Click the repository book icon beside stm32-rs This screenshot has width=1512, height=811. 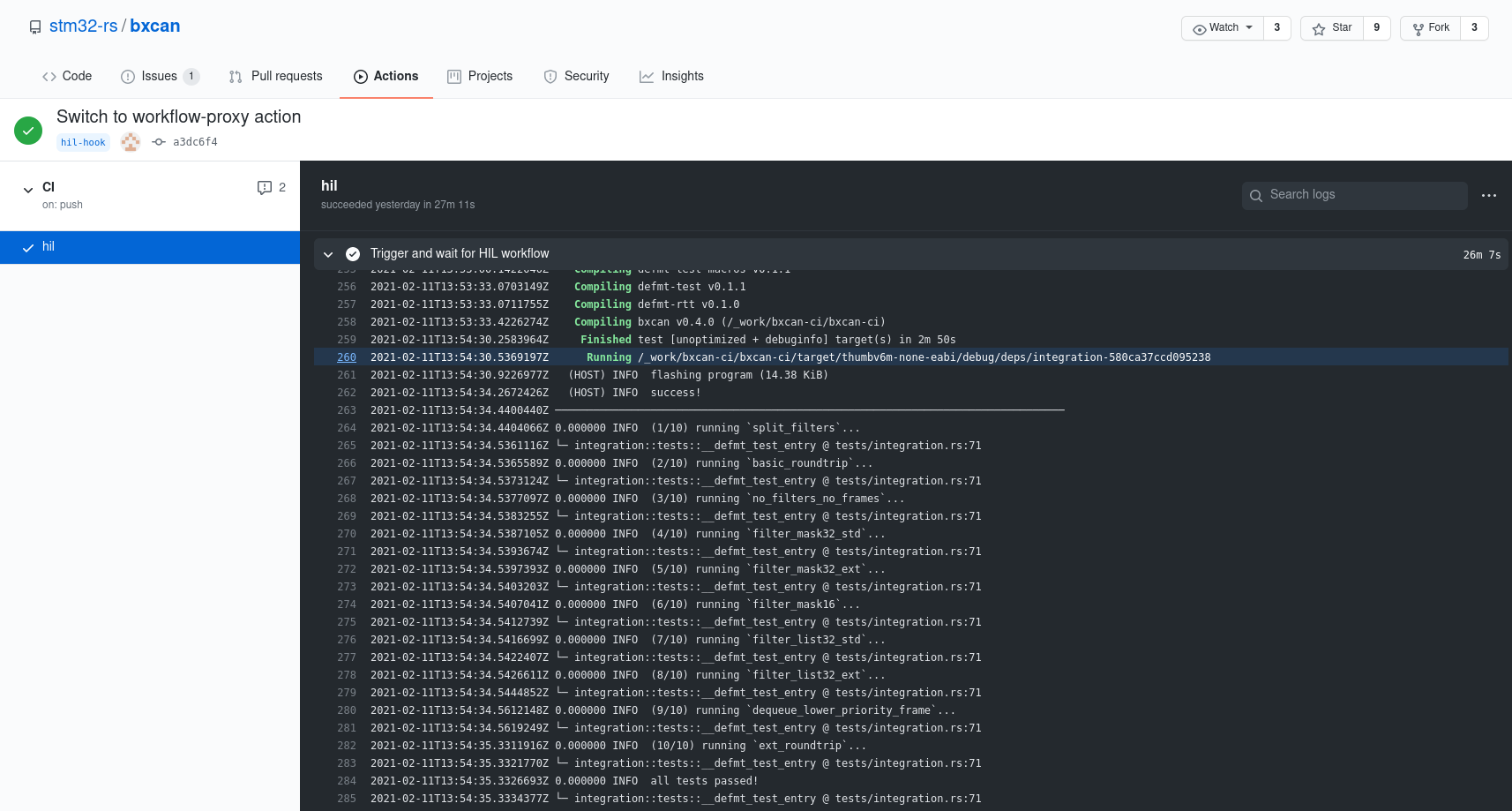coord(35,26)
